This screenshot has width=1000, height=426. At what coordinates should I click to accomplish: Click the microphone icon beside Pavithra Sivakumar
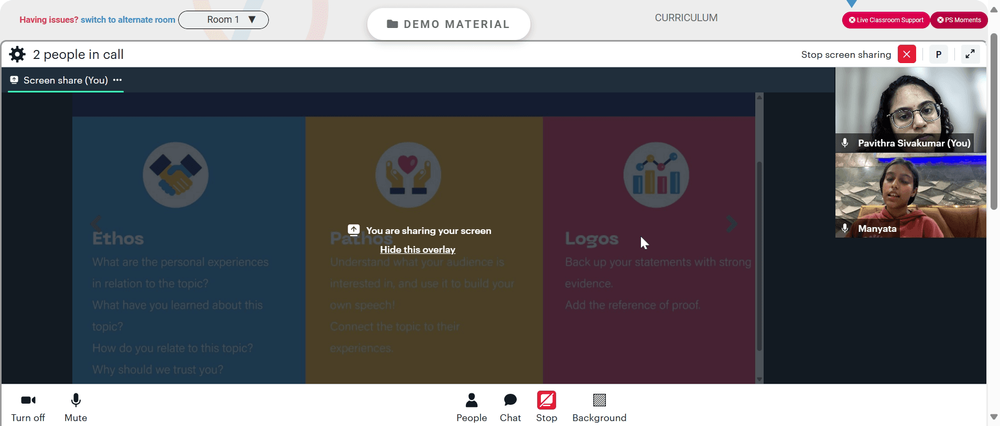845,143
